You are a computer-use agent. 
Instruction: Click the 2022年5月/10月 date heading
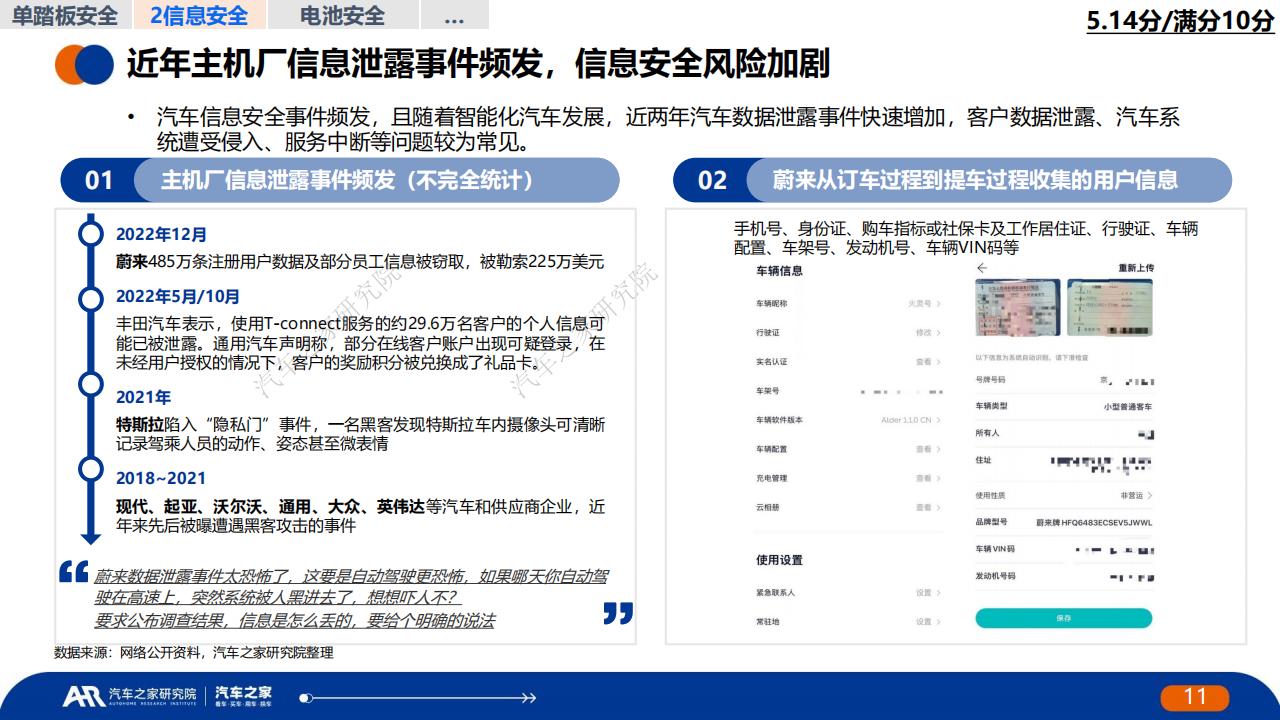[x=178, y=297]
